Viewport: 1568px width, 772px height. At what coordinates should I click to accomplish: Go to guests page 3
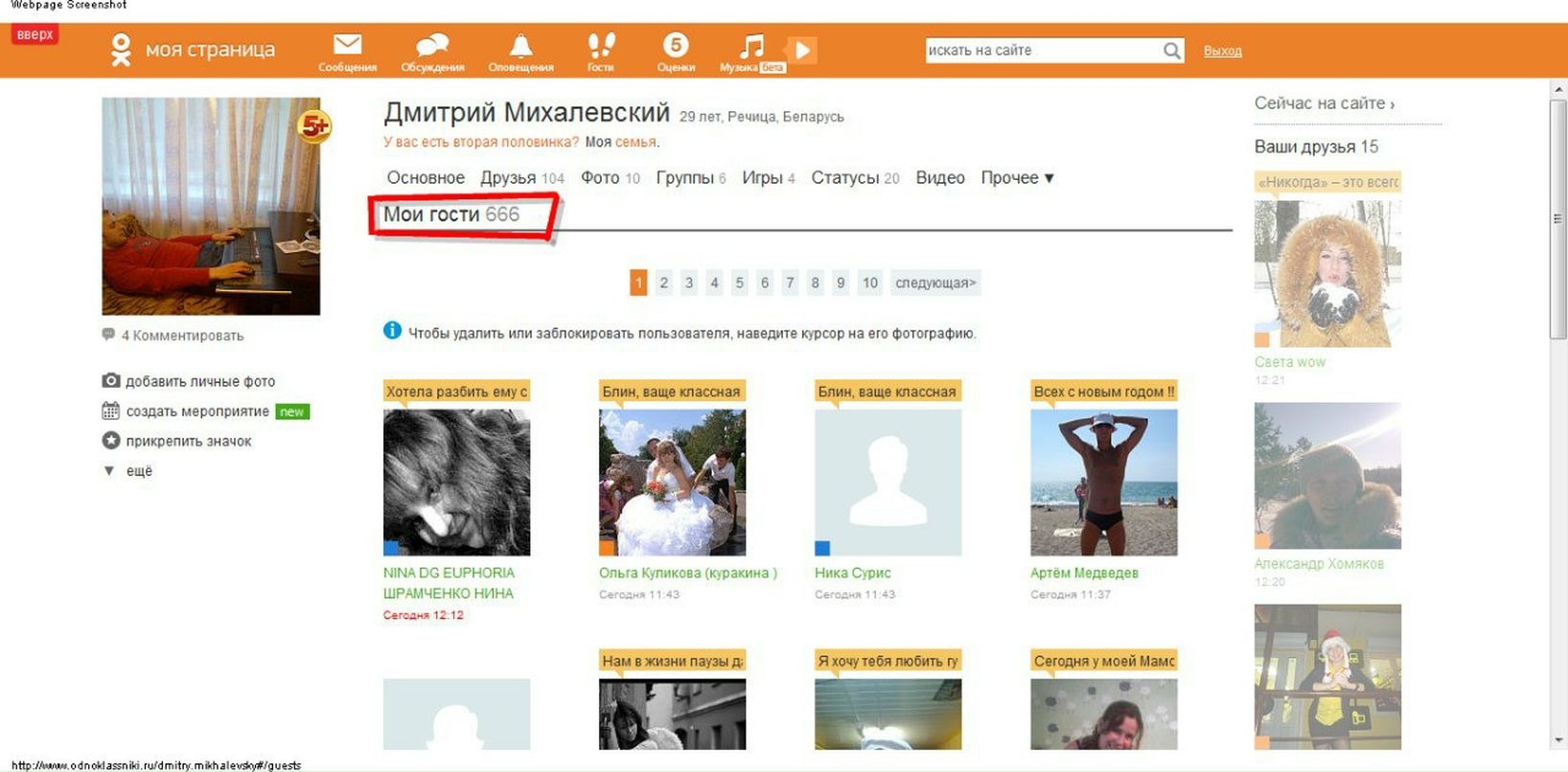[x=689, y=283]
